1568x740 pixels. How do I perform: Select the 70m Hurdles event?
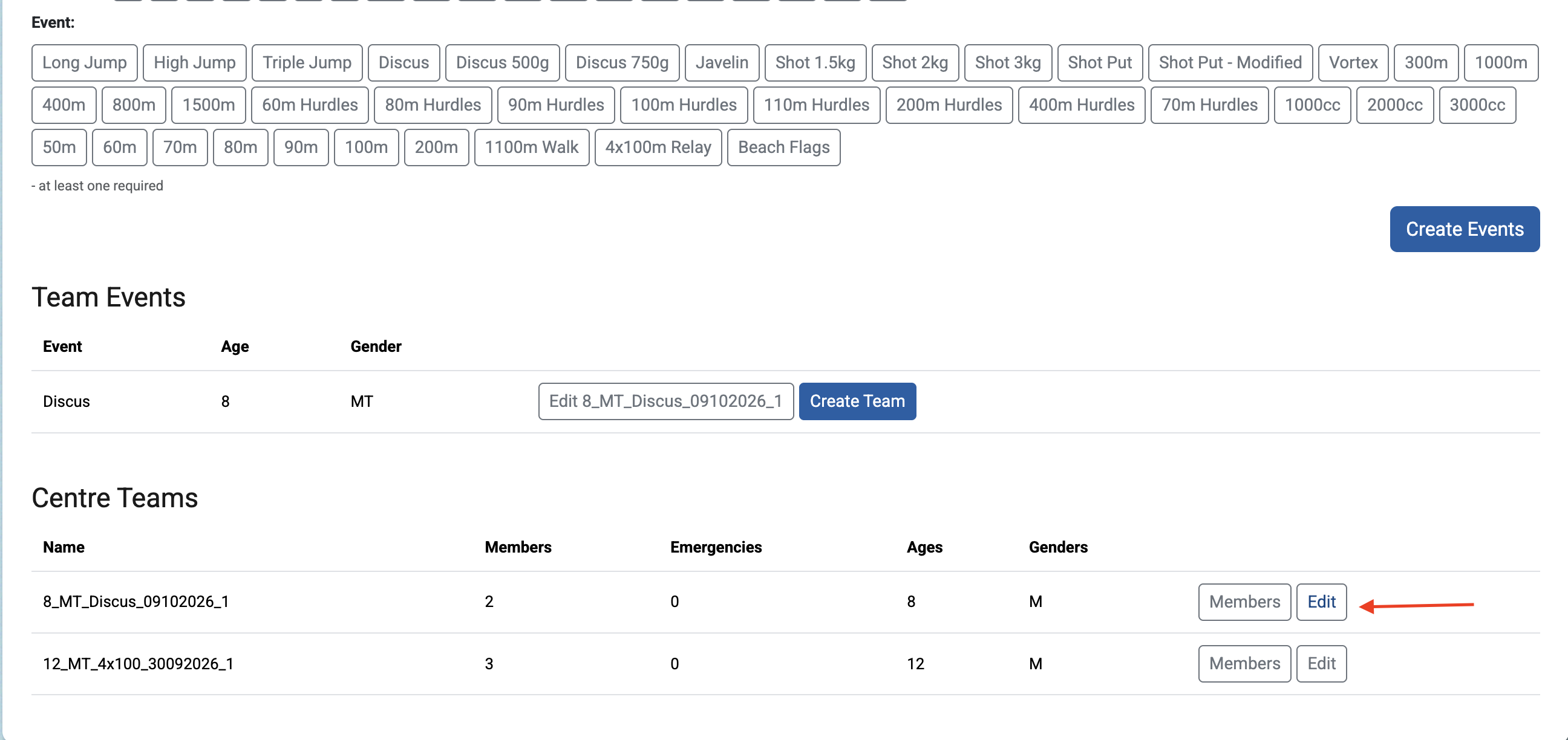point(1209,105)
